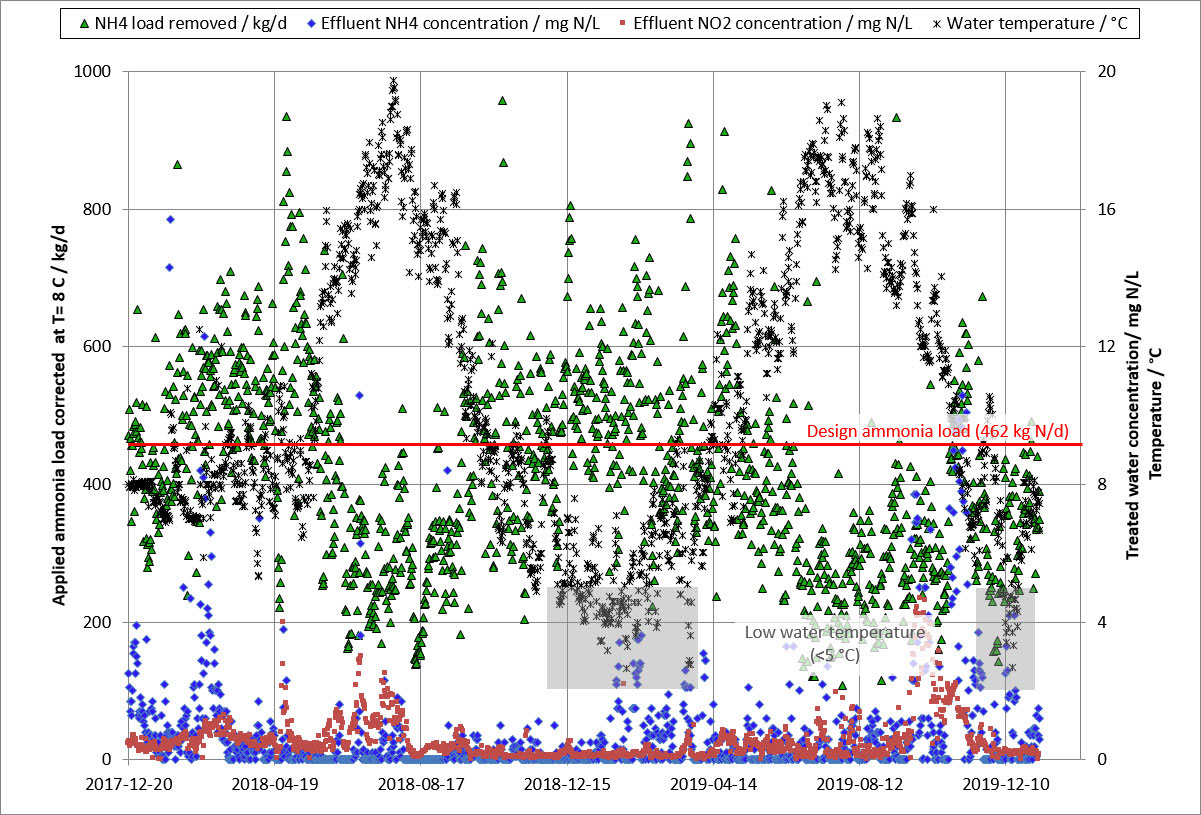
Task: Click the x-axis date label 2018-08-17
Action: point(420,784)
